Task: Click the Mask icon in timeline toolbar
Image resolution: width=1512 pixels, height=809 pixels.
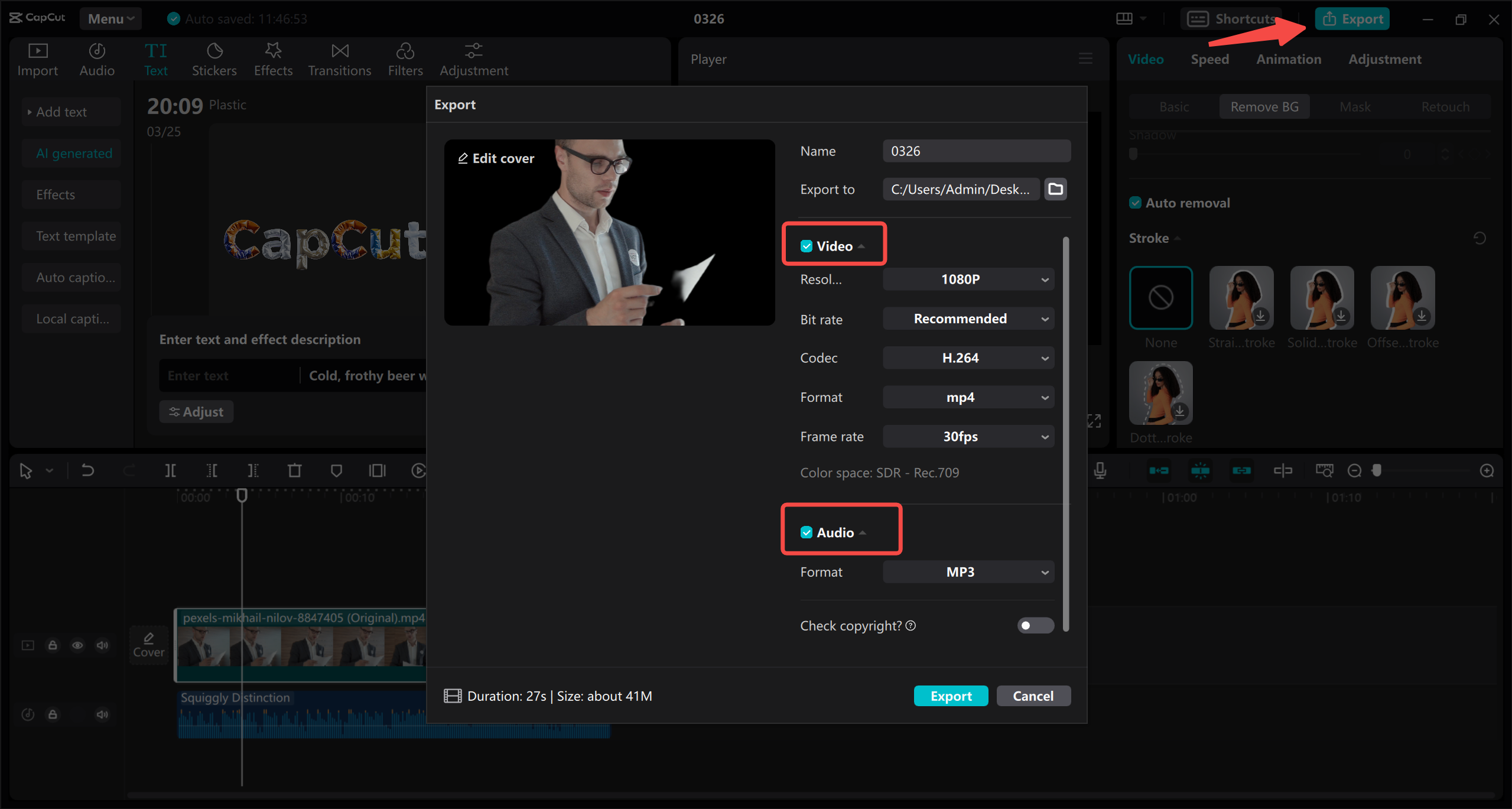Action: pyautogui.click(x=336, y=470)
